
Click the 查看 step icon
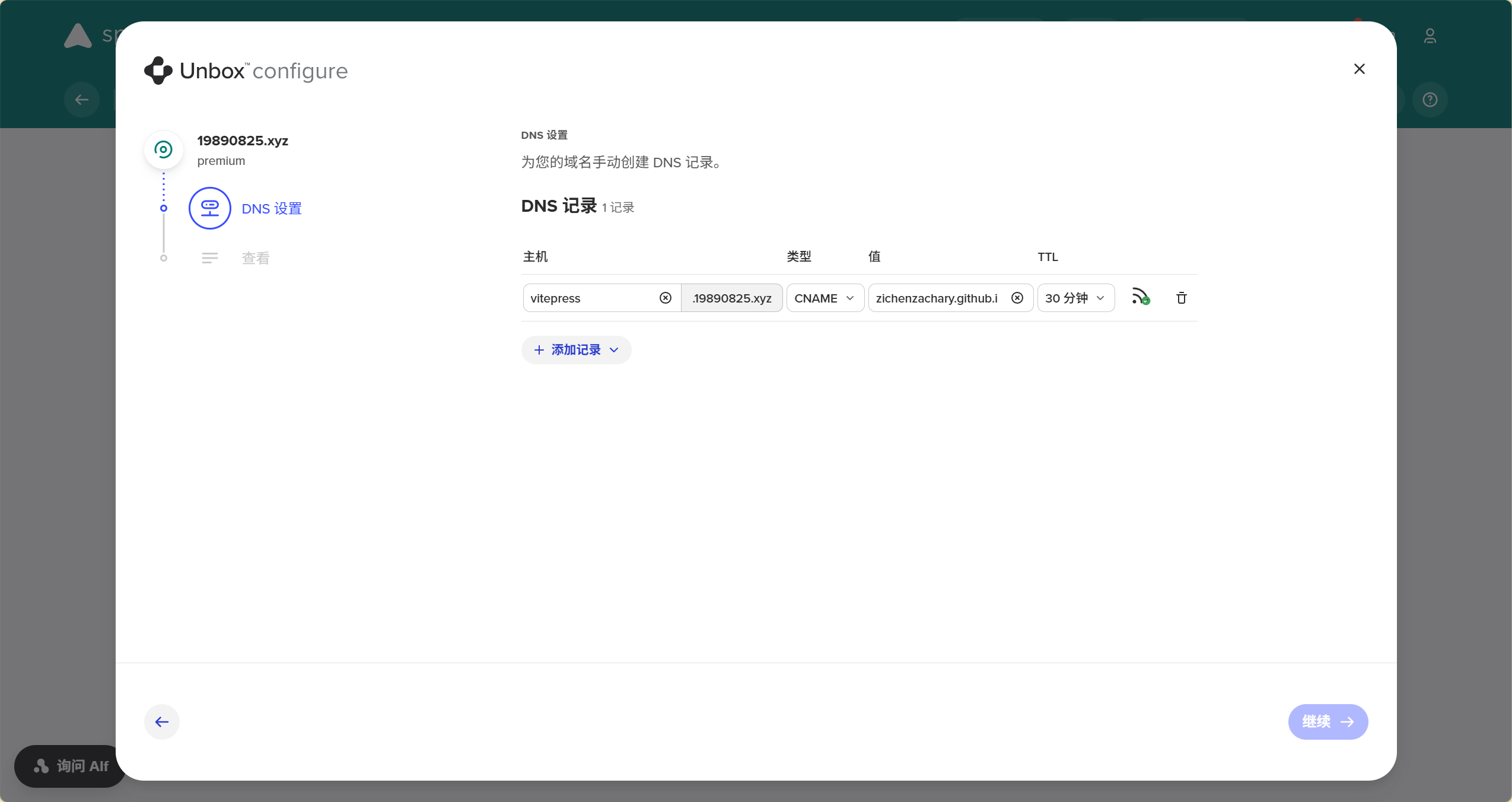[209, 257]
